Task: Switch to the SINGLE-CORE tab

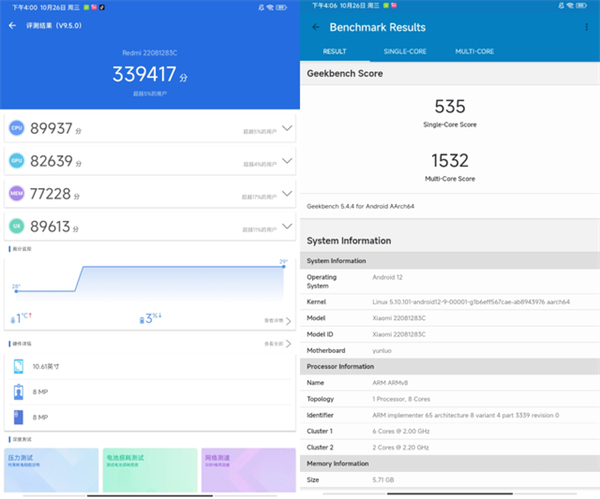Action: pyautogui.click(x=402, y=51)
